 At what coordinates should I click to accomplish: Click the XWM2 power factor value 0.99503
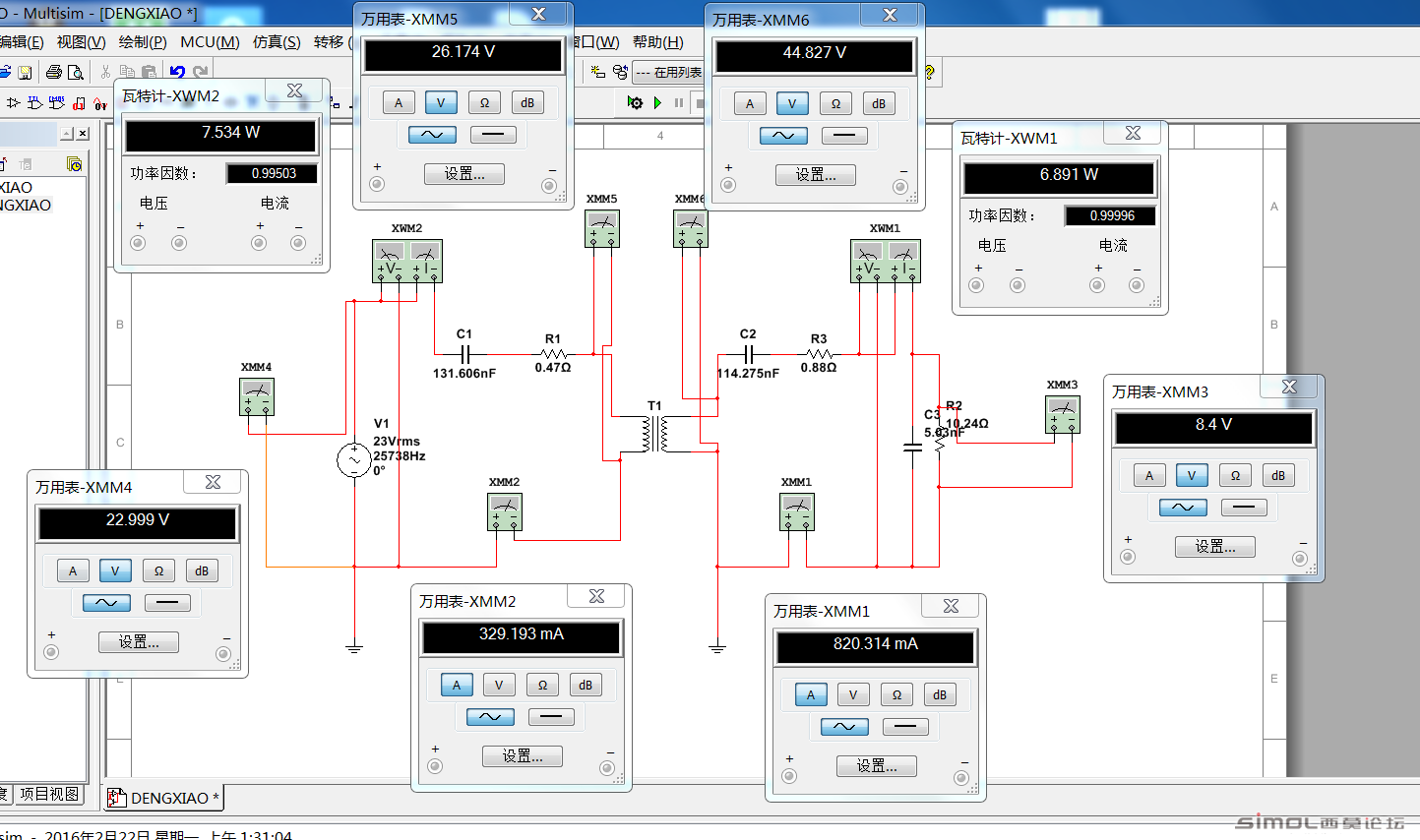pos(273,174)
